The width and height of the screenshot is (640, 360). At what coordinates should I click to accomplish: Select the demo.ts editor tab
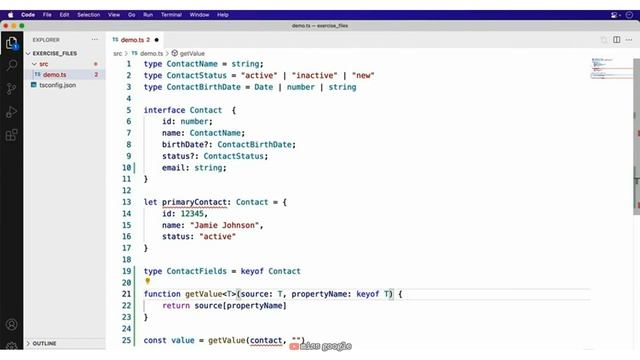tap(135, 40)
